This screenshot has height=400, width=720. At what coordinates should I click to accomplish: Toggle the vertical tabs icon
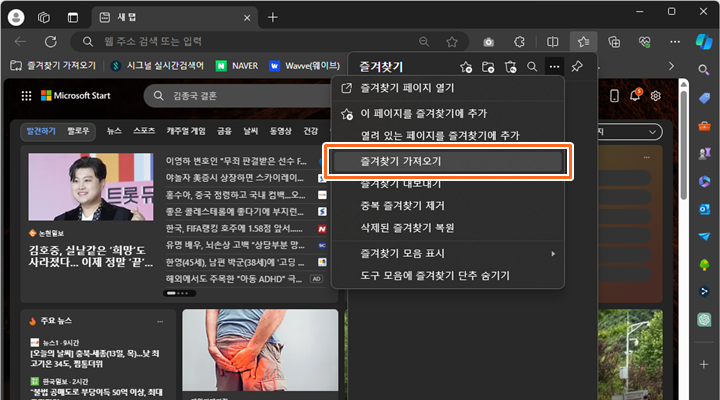tap(73, 17)
